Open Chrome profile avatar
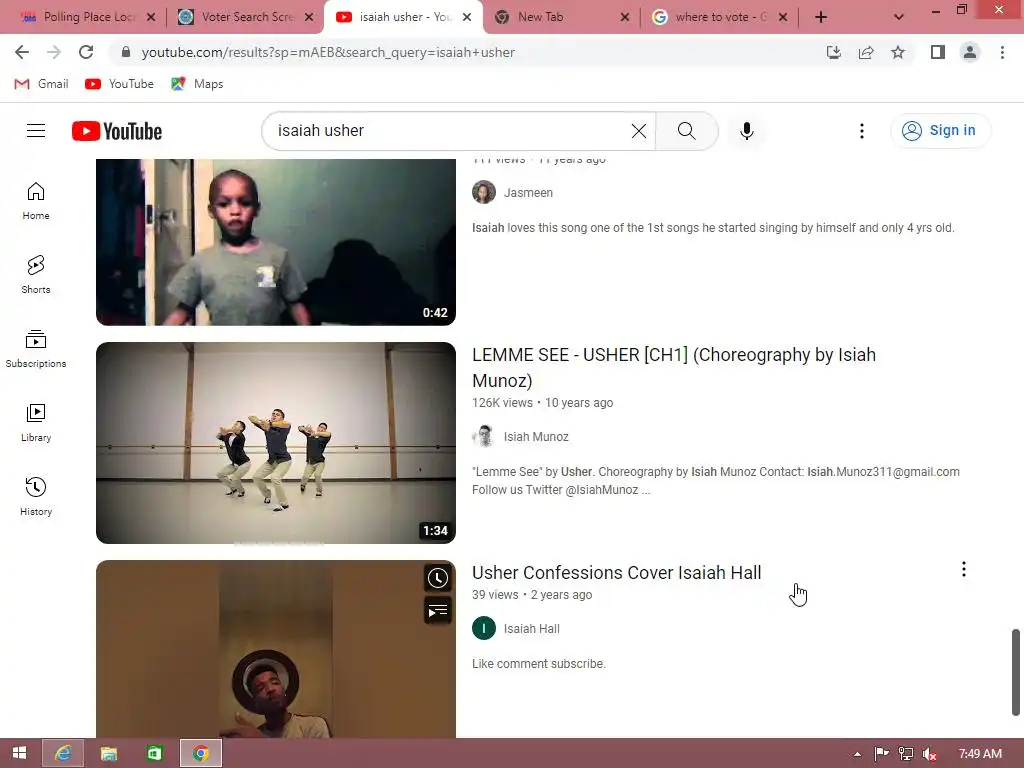 tap(970, 52)
